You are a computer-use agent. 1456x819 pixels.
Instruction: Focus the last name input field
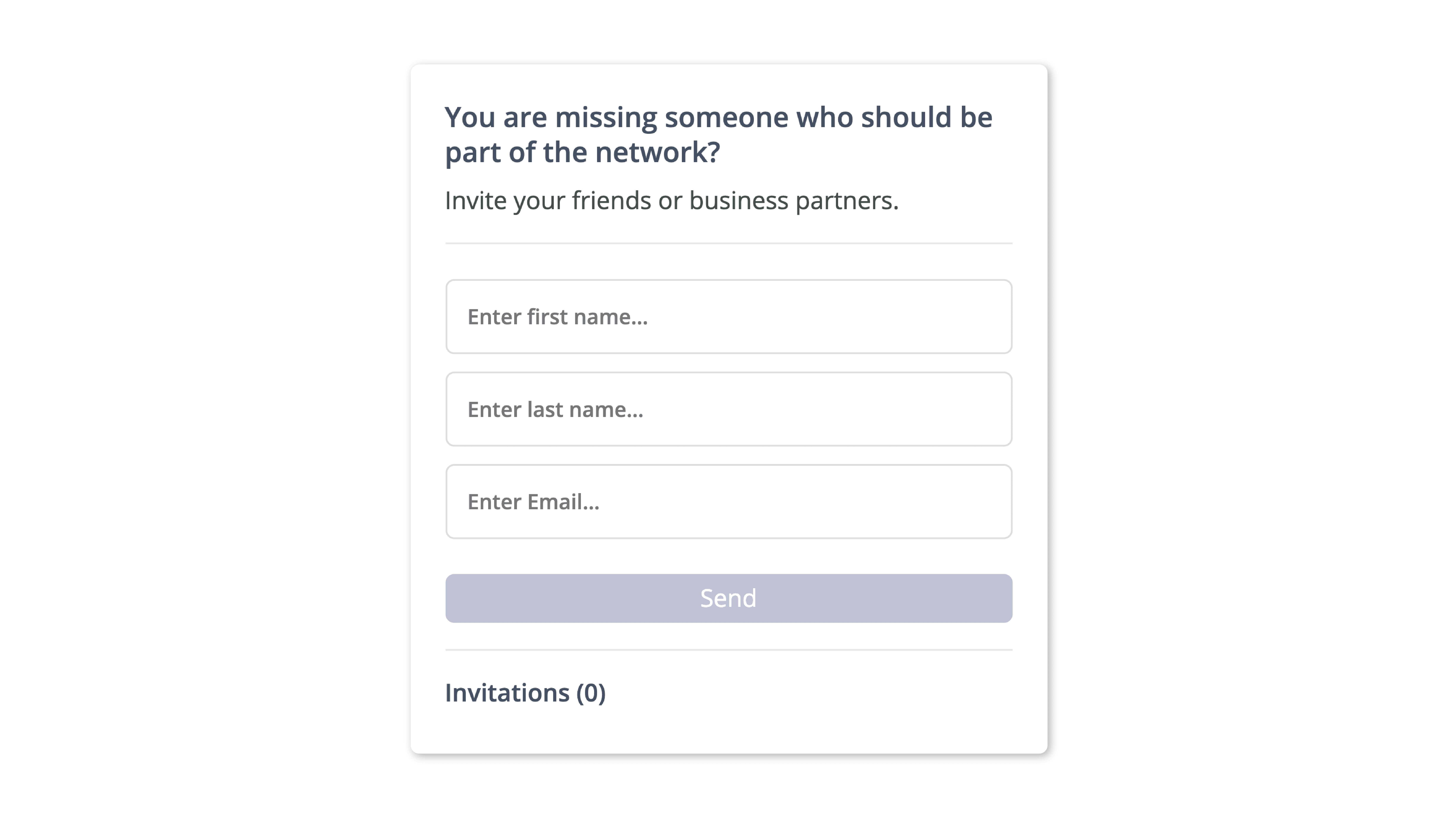728,409
